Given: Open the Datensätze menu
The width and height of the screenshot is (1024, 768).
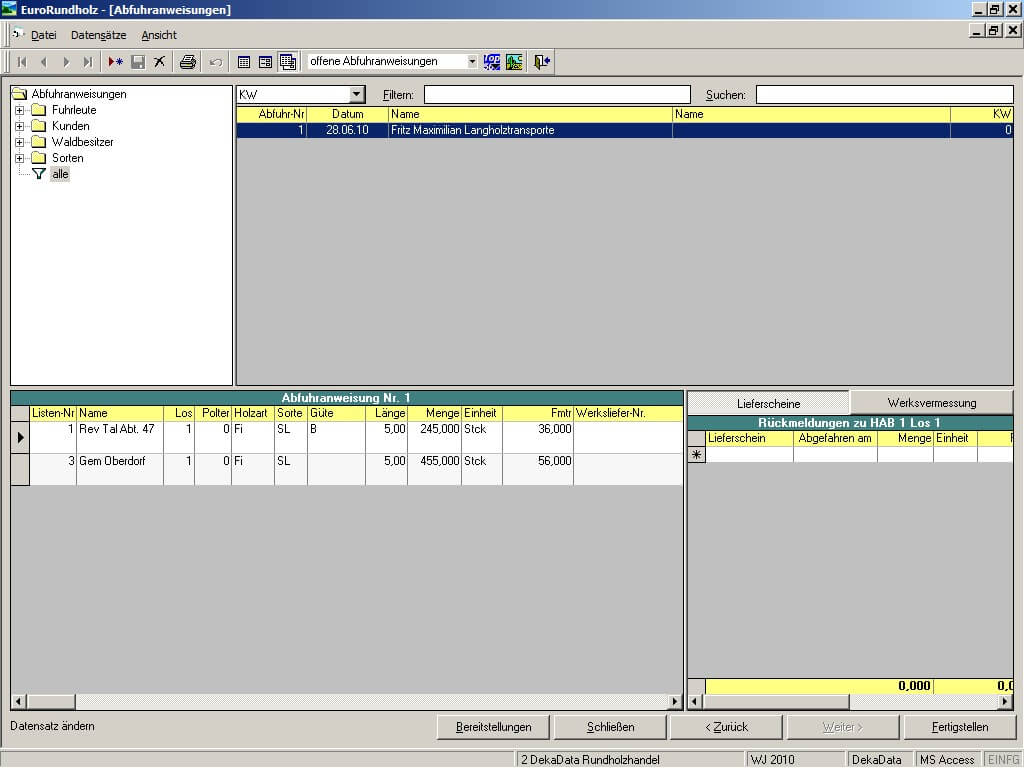Looking at the screenshot, I should tap(99, 35).
